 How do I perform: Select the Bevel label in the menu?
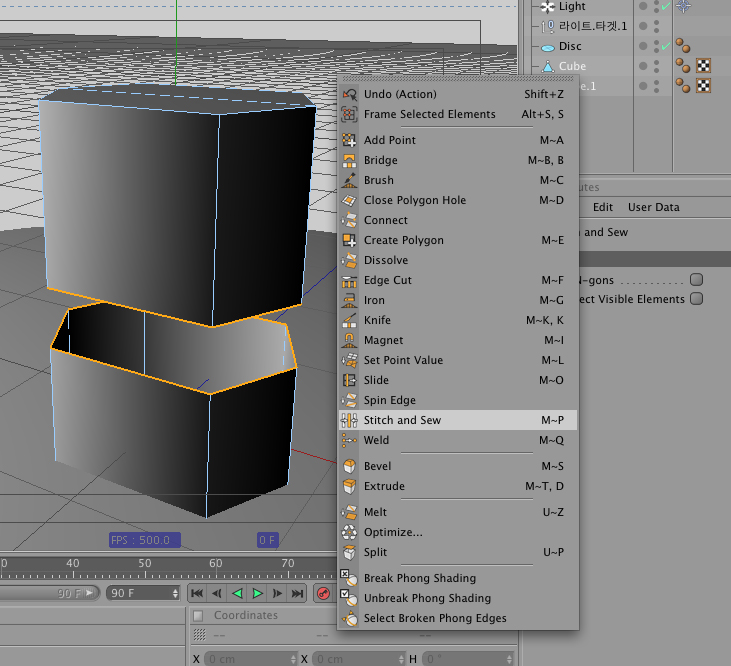coord(377,466)
